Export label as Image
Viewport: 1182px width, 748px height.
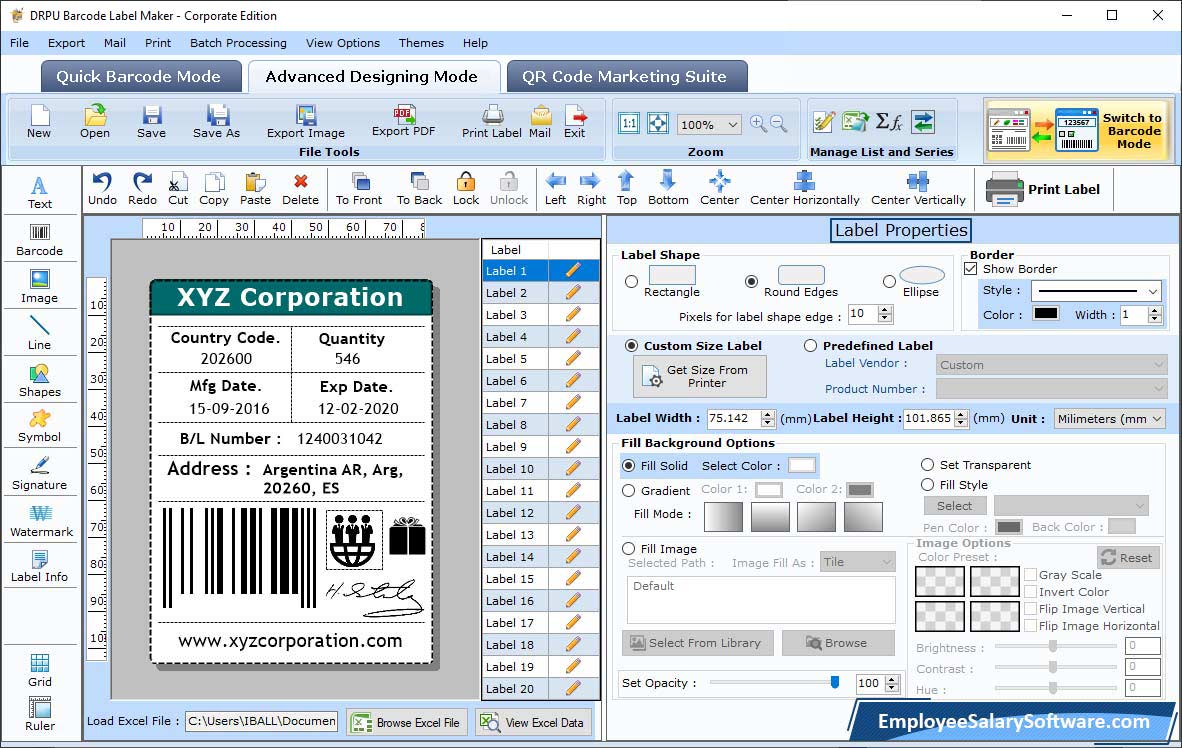coord(305,121)
